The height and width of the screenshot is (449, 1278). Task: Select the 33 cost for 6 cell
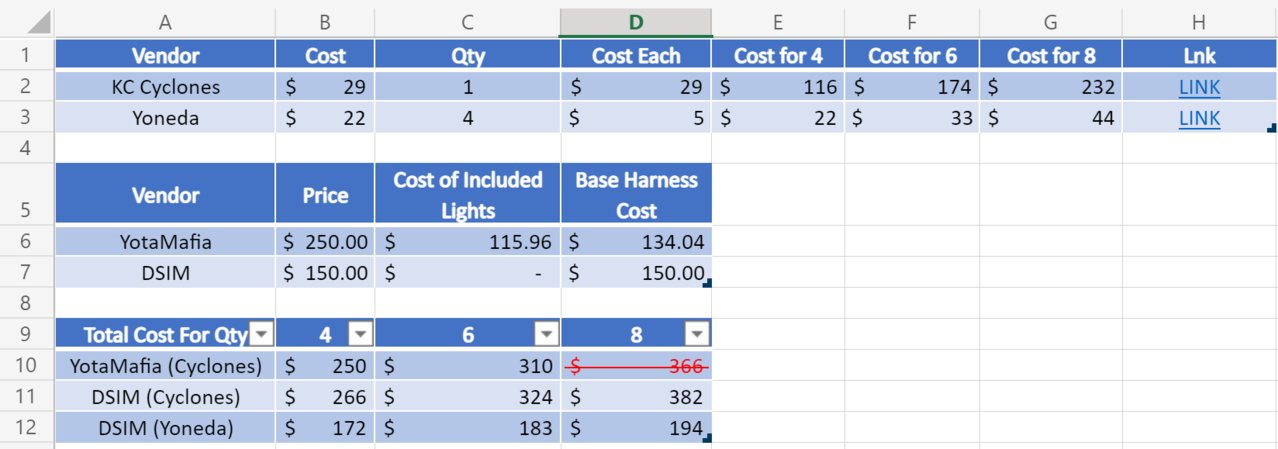912,118
